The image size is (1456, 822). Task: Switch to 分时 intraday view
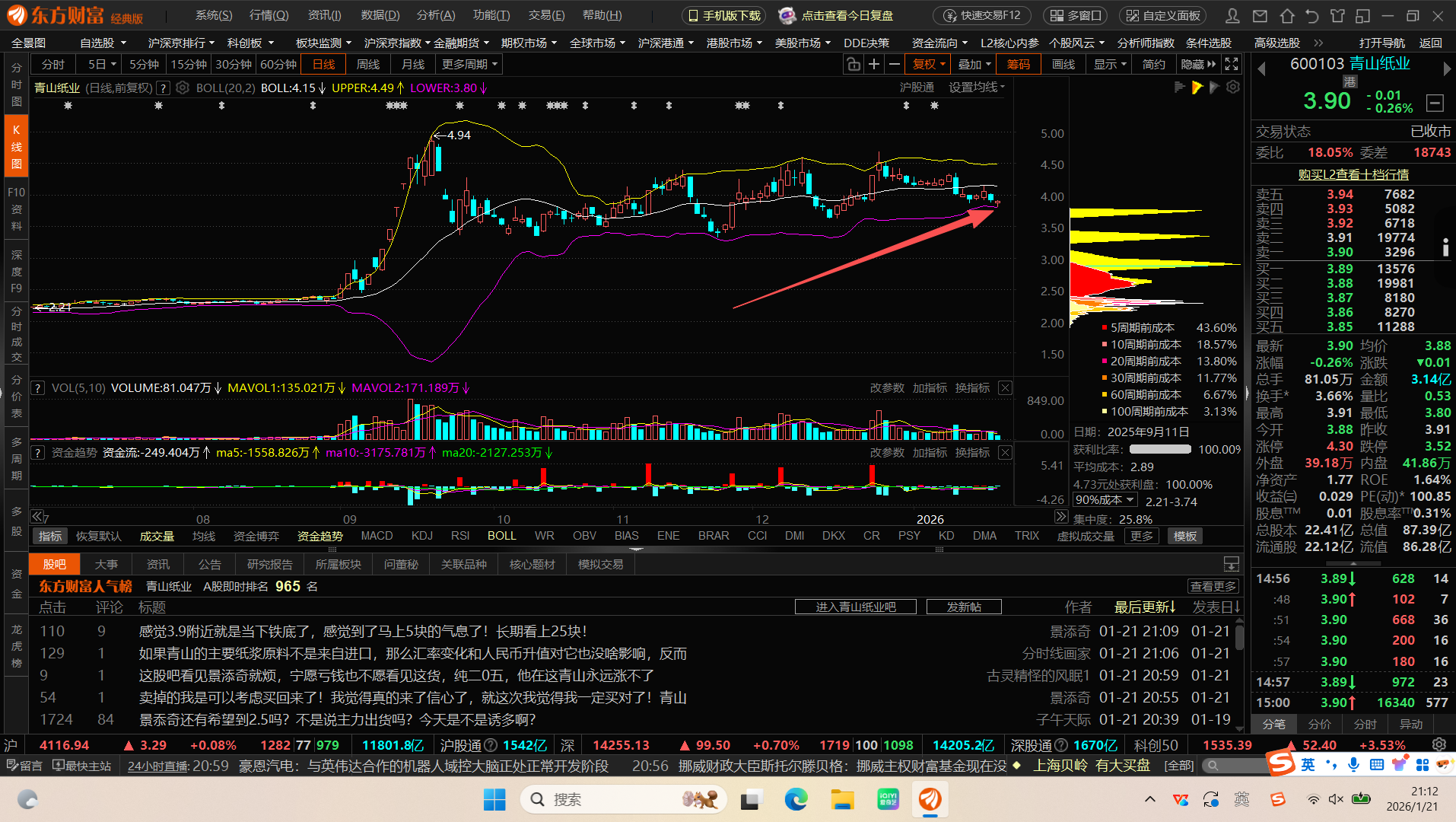tap(53, 65)
